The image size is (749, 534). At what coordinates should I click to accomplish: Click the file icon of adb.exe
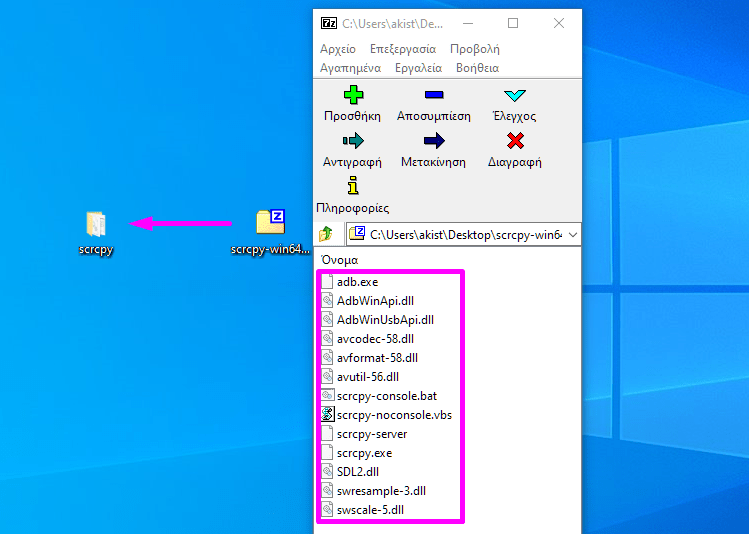[x=327, y=282]
